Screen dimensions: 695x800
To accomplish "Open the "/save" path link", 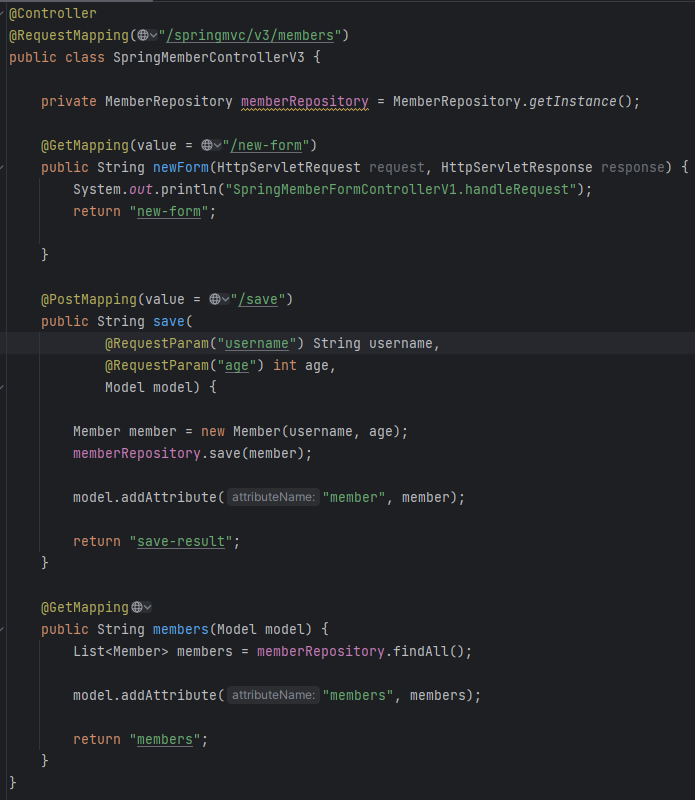I will [x=258, y=299].
